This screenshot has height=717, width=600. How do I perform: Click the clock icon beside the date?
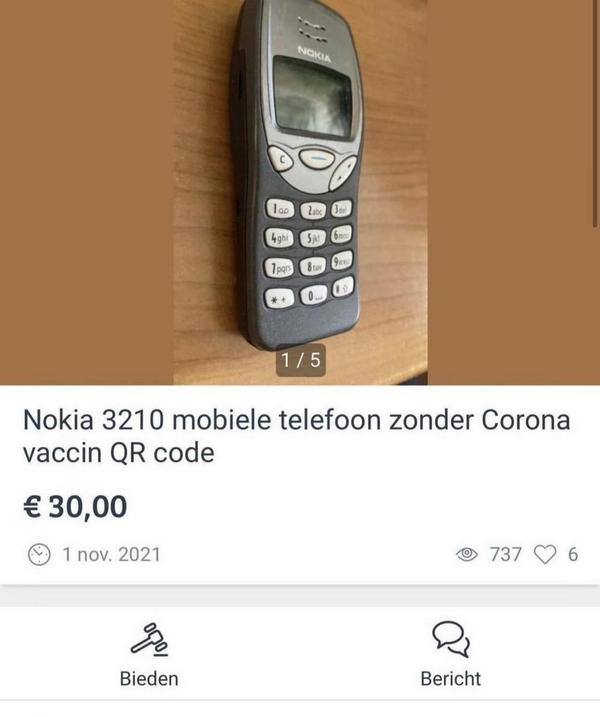point(39,555)
